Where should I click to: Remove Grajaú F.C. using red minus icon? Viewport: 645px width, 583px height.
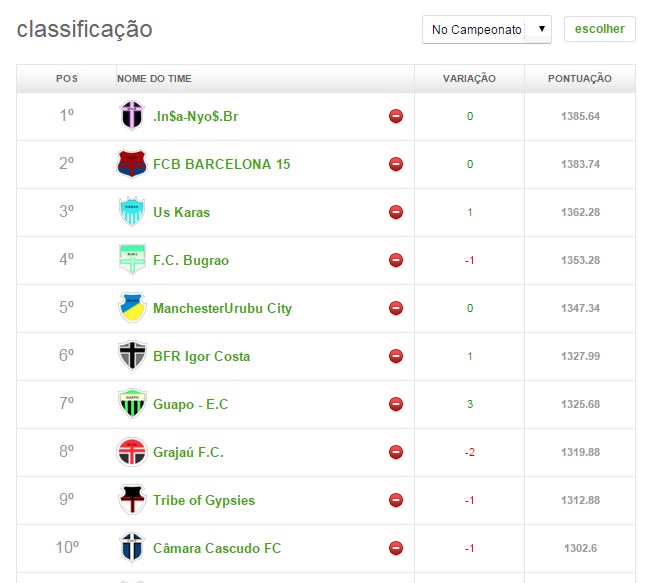pyautogui.click(x=396, y=452)
